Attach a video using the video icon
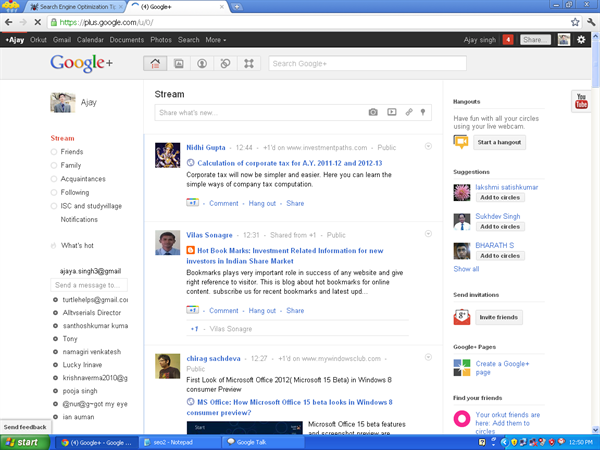The image size is (600, 450). tap(391, 112)
